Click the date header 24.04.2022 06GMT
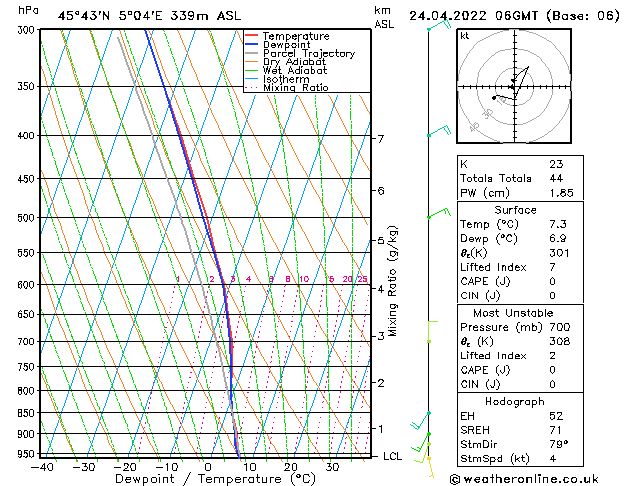The width and height of the screenshot is (629, 486). [514, 16]
